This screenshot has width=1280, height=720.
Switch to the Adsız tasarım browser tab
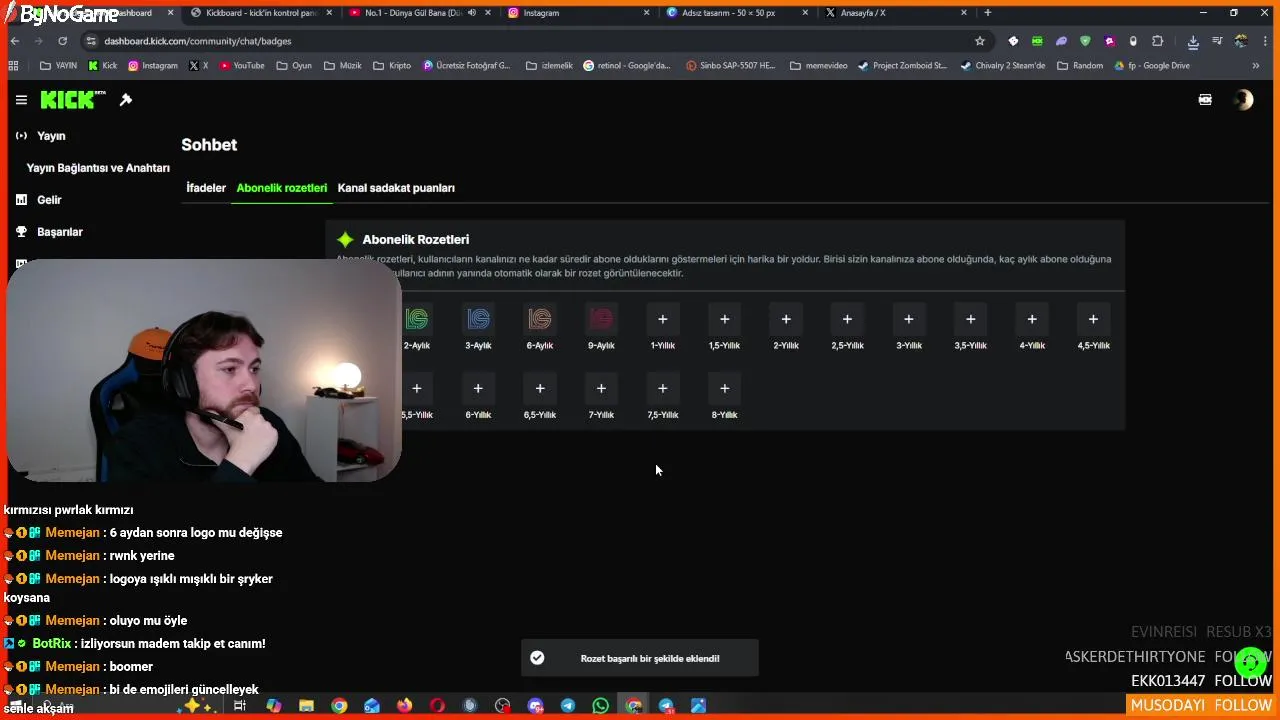736,13
